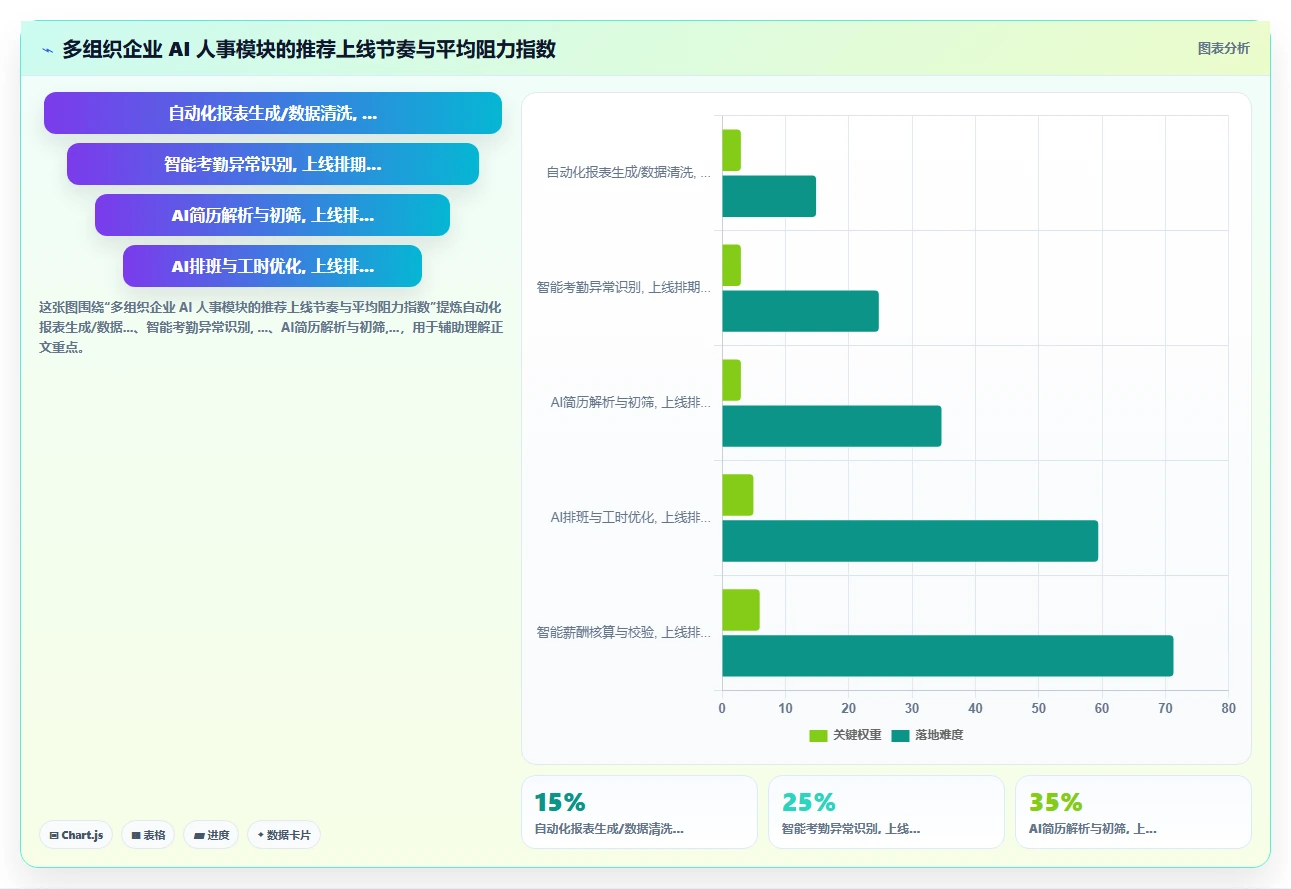The height and width of the screenshot is (889, 1291).
Task: Click x-axis tick value 40
Action: coord(975,708)
